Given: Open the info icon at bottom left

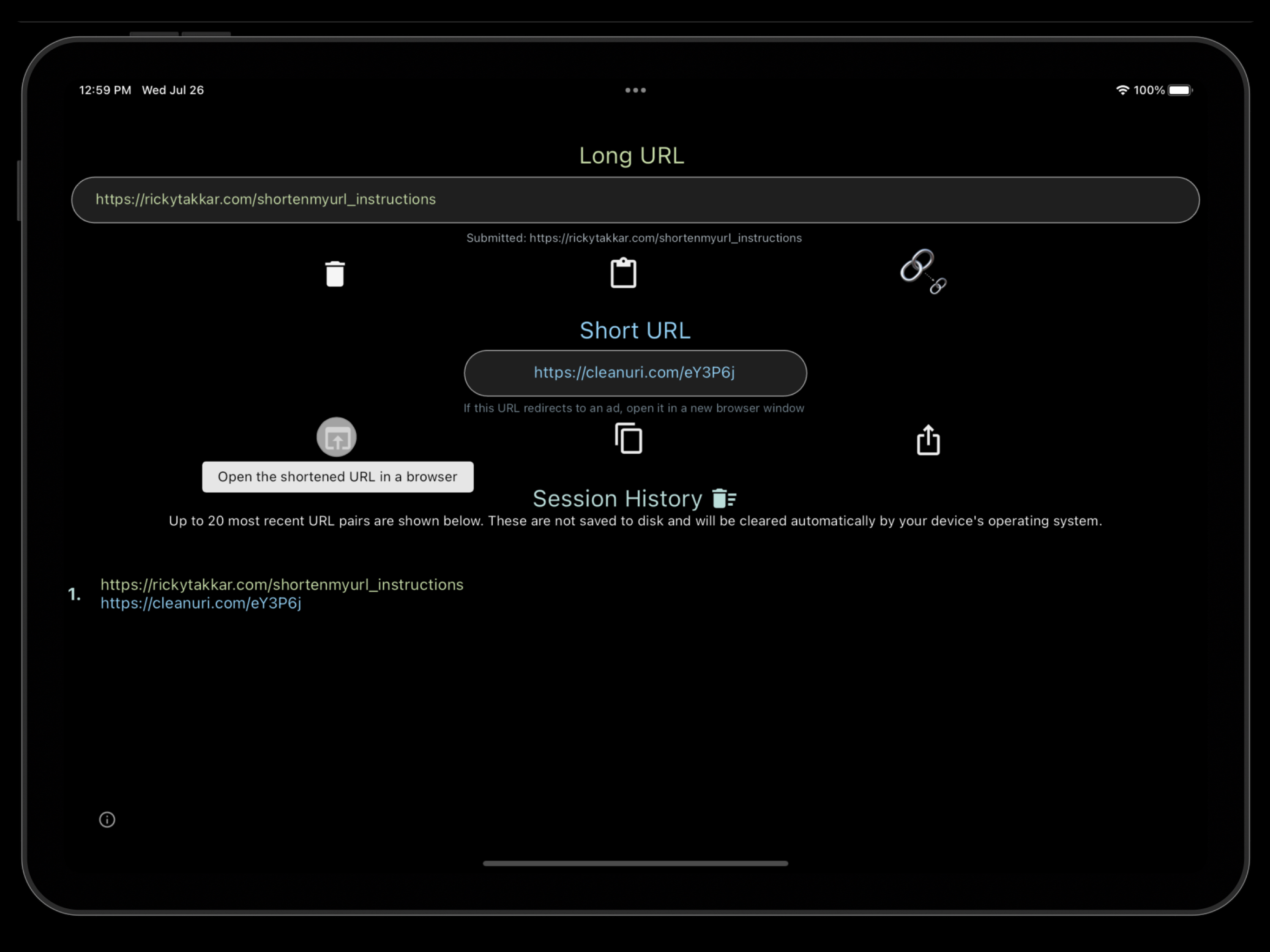Looking at the screenshot, I should [107, 820].
